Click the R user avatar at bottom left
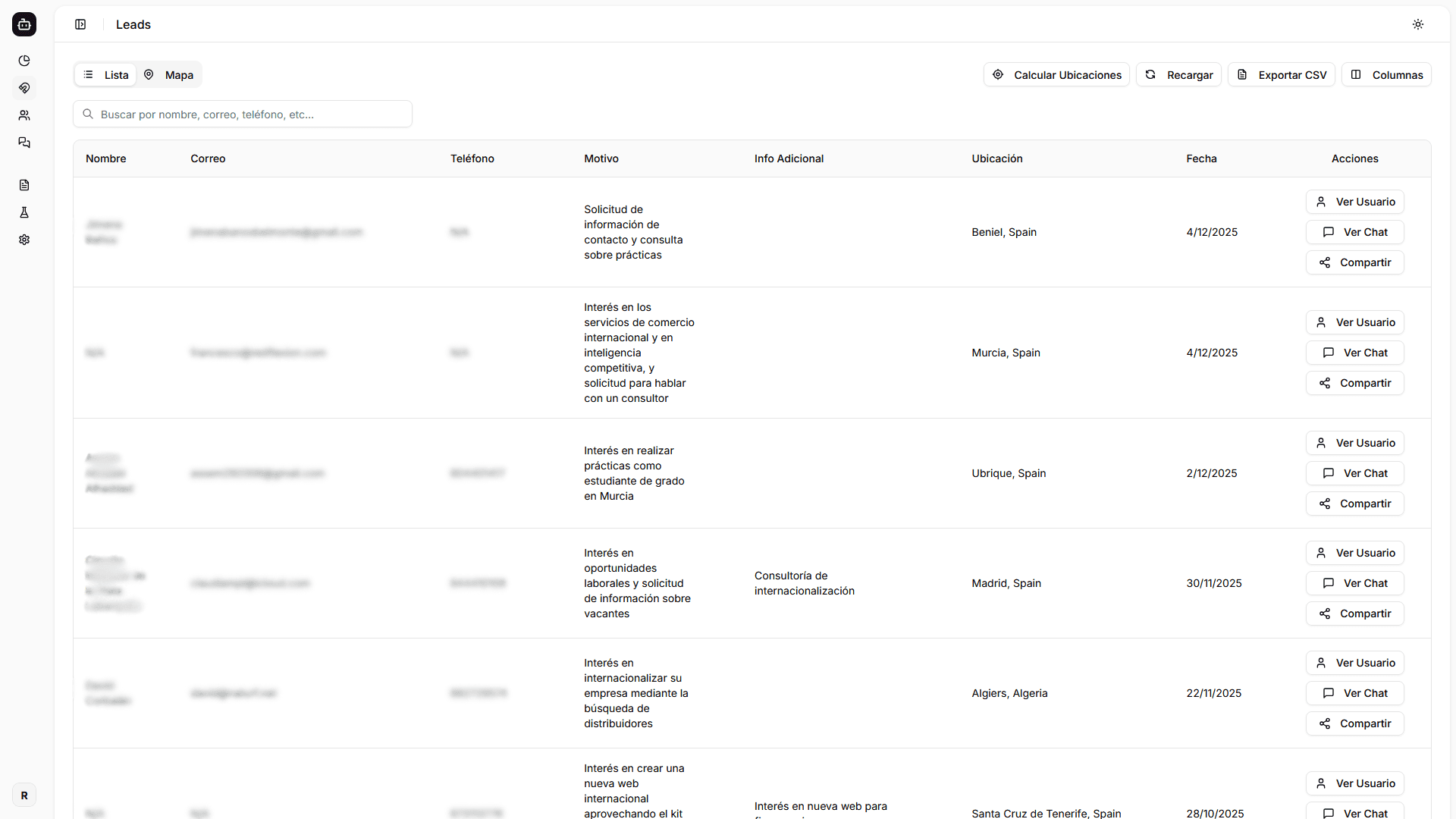This screenshot has height=819, width=1456. [x=24, y=795]
